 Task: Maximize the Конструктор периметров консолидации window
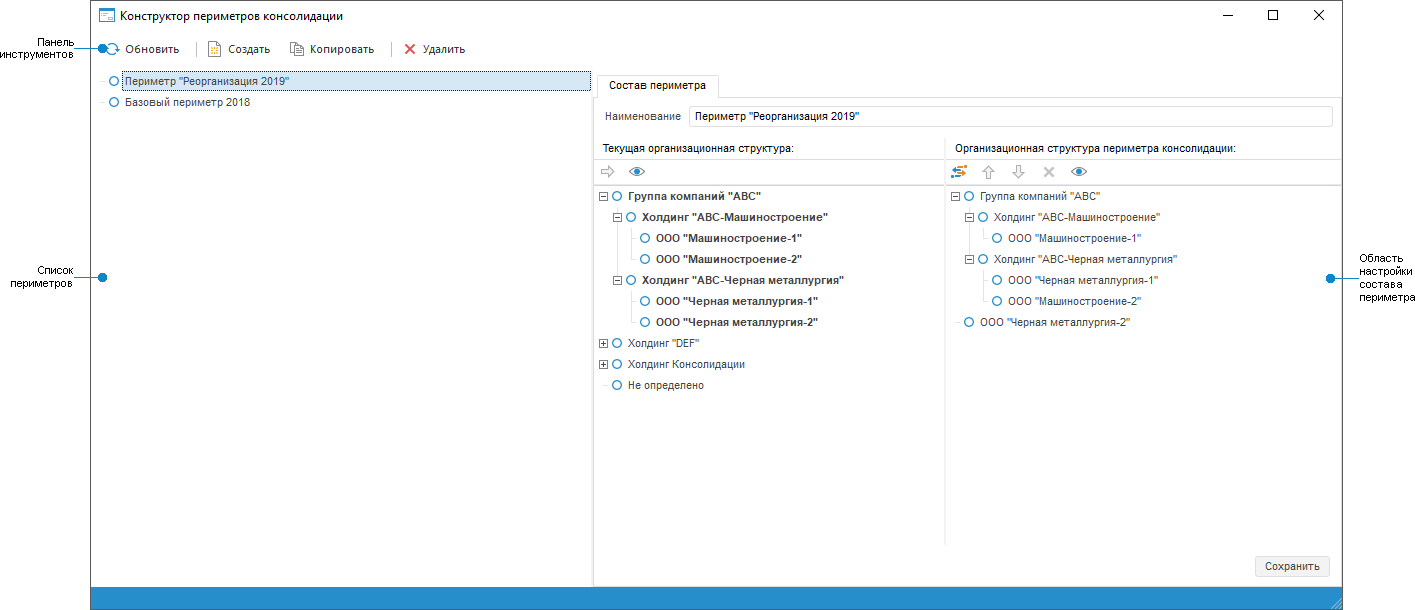click(1273, 15)
